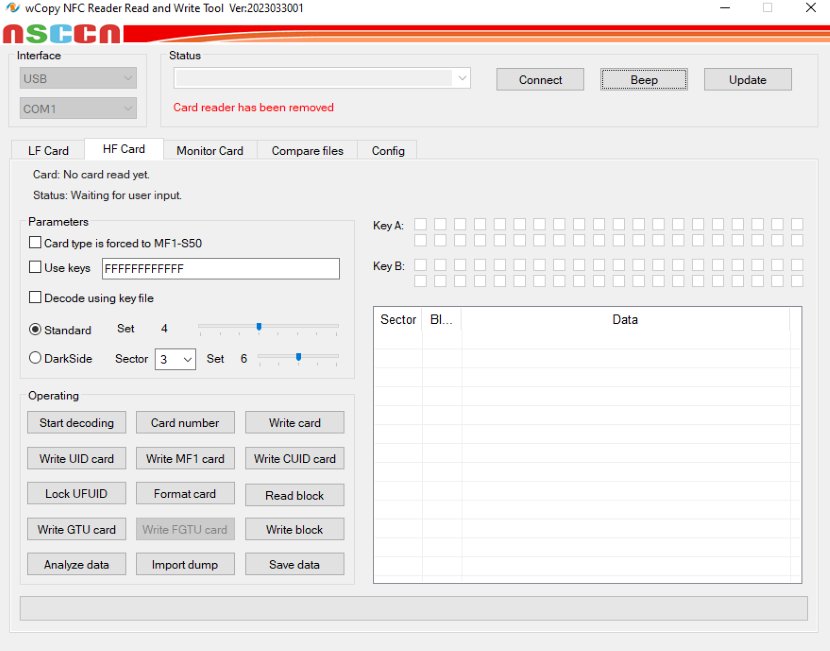Click the Save data button

[294, 565]
